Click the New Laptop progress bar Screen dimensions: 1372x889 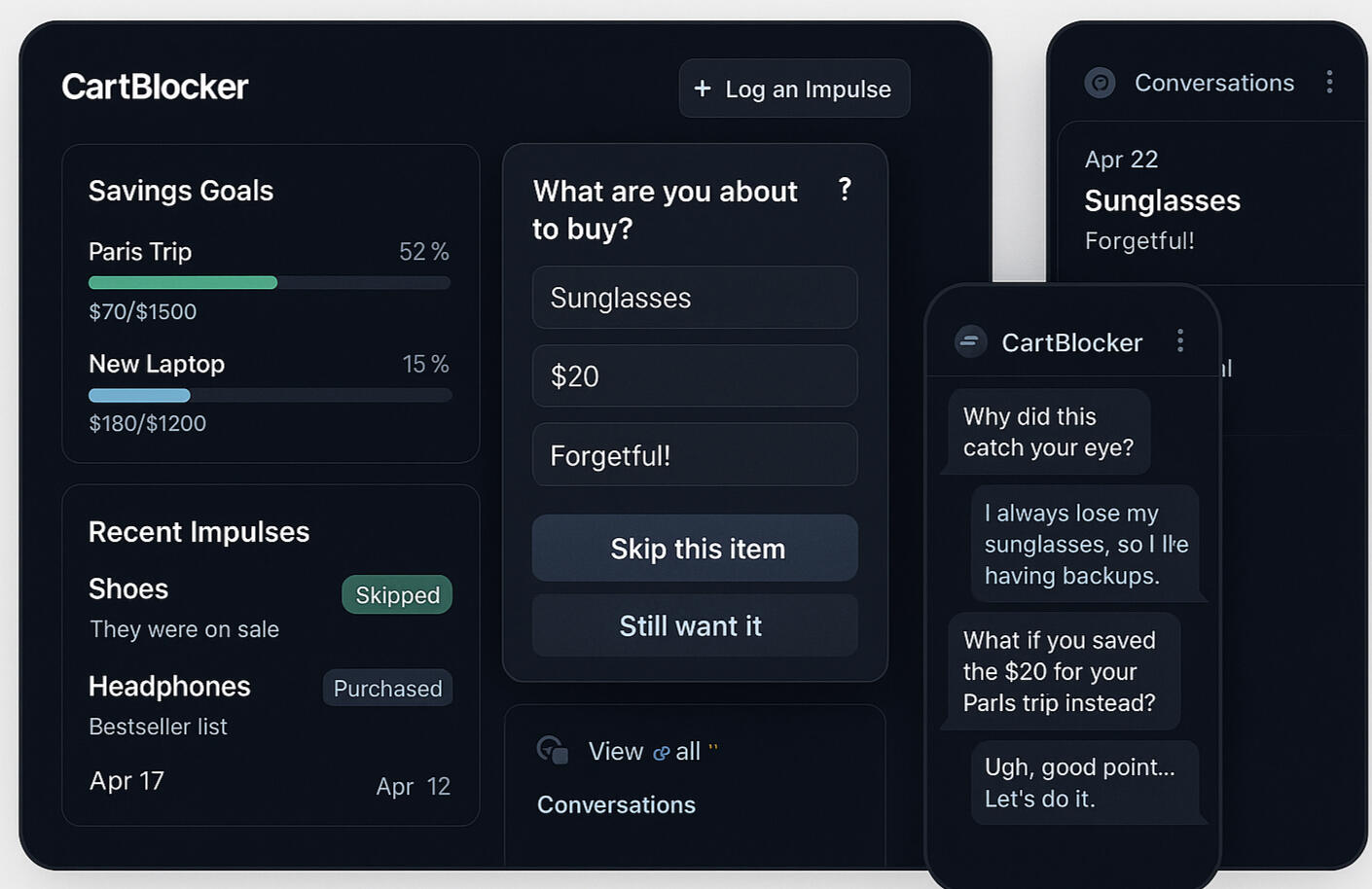click(270, 396)
